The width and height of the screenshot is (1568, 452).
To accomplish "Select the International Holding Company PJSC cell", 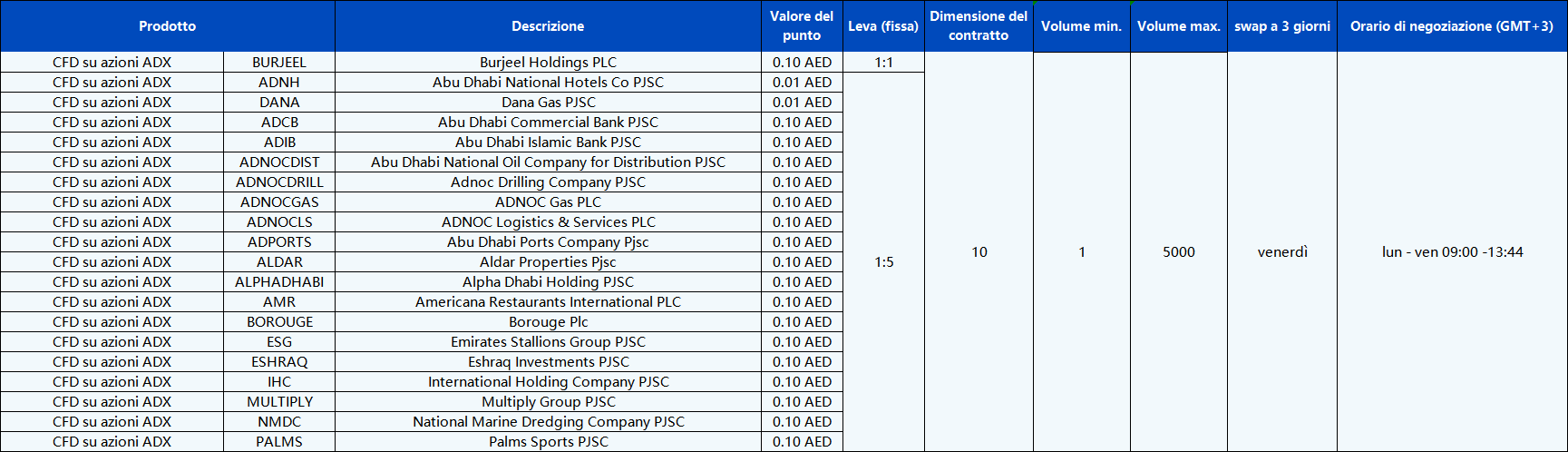I will [x=548, y=382].
